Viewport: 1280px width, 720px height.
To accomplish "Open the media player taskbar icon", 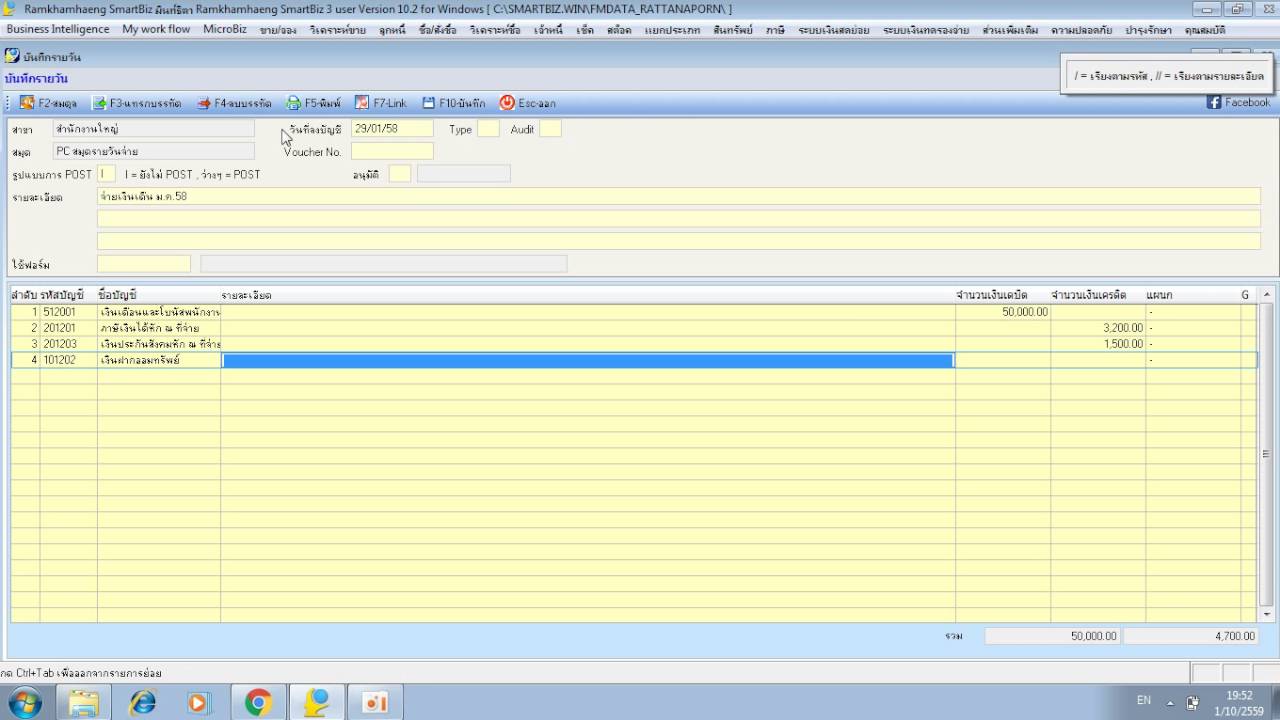I will [x=199, y=703].
